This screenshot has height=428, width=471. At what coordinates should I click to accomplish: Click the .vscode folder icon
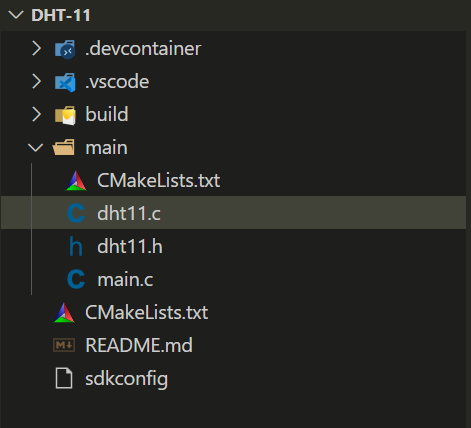click(x=65, y=82)
